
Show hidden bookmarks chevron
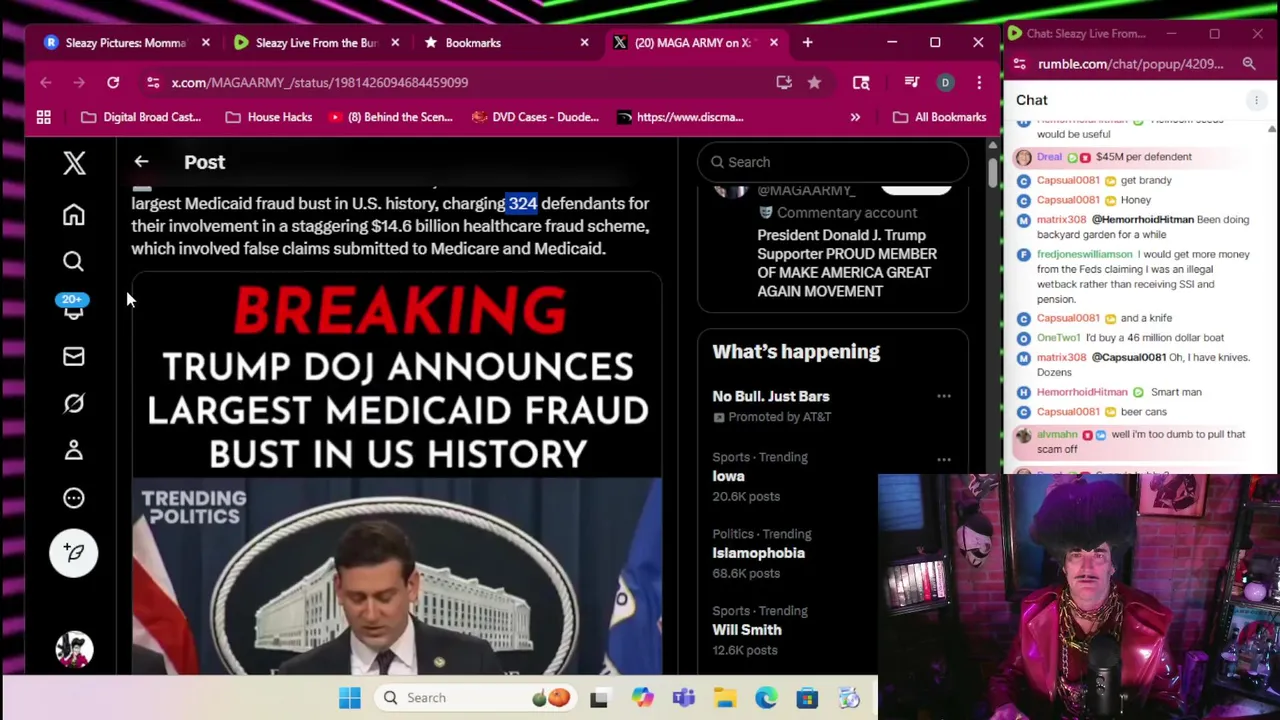[855, 117]
